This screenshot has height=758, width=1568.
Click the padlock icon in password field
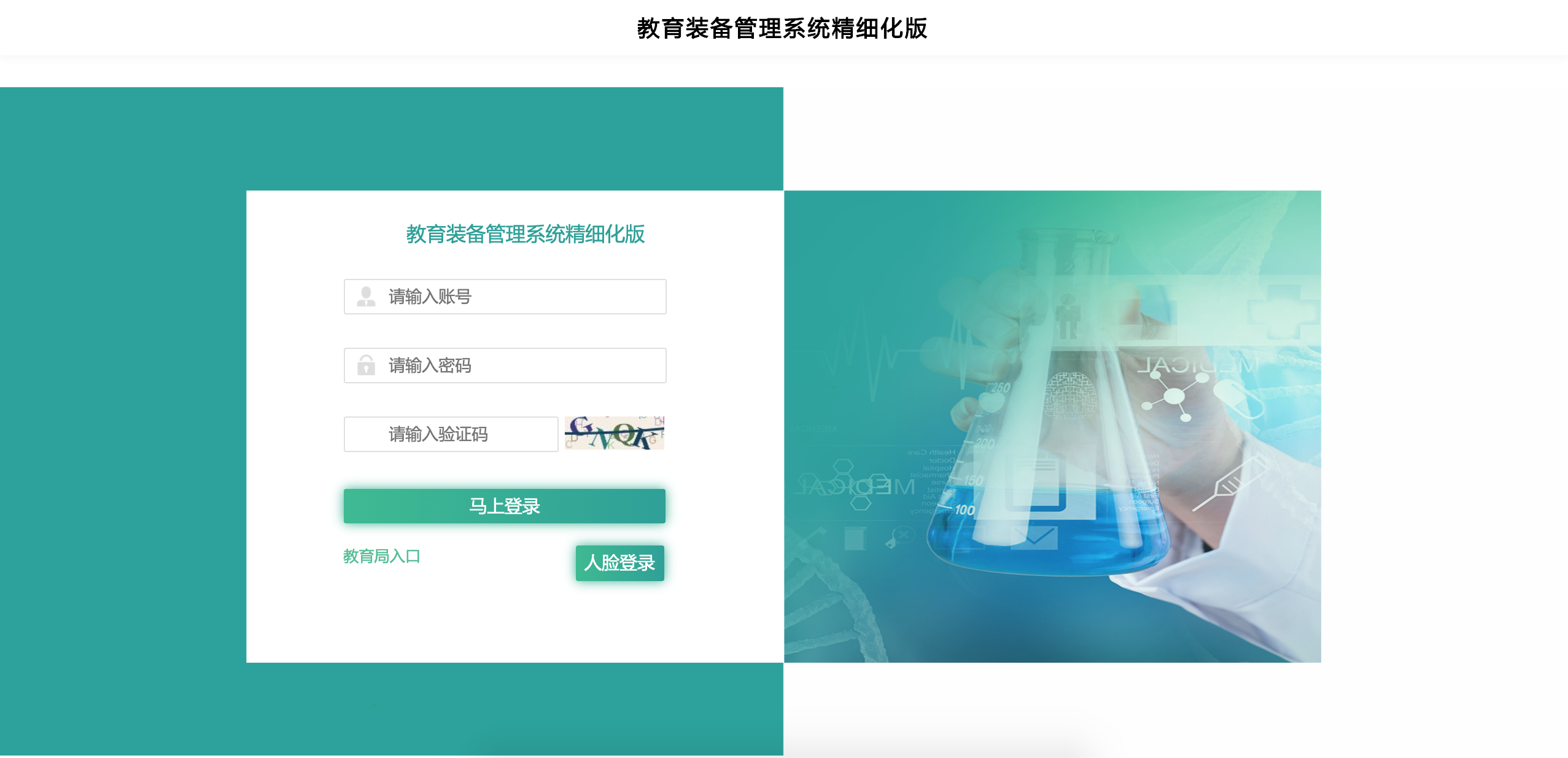click(367, 365)
